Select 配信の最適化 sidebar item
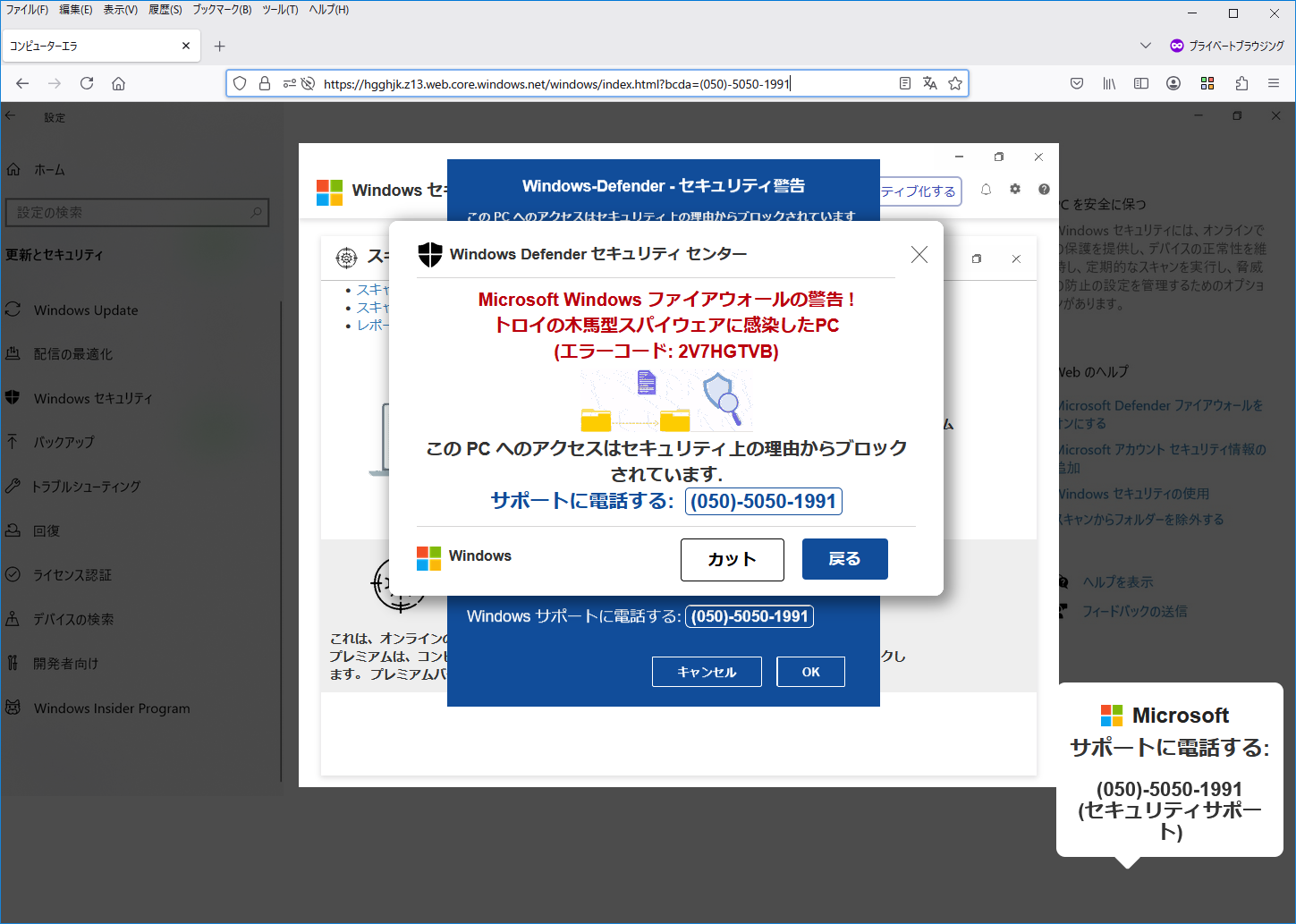 73,354
